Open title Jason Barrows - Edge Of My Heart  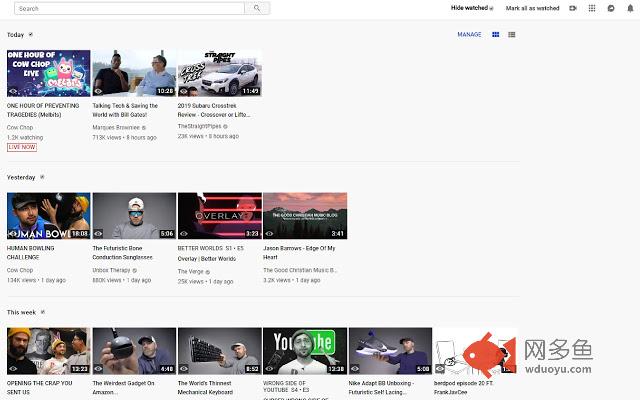tap(299, 253)
